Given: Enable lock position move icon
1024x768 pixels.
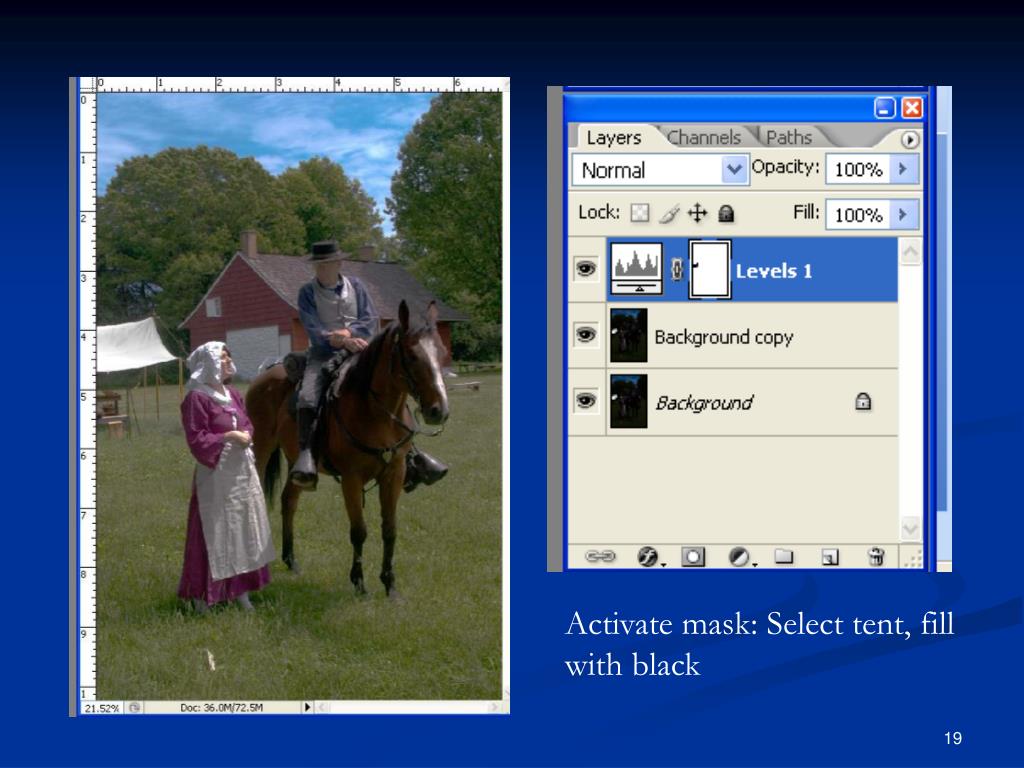Looking at the screenshot, I should (x=697, y=213).
